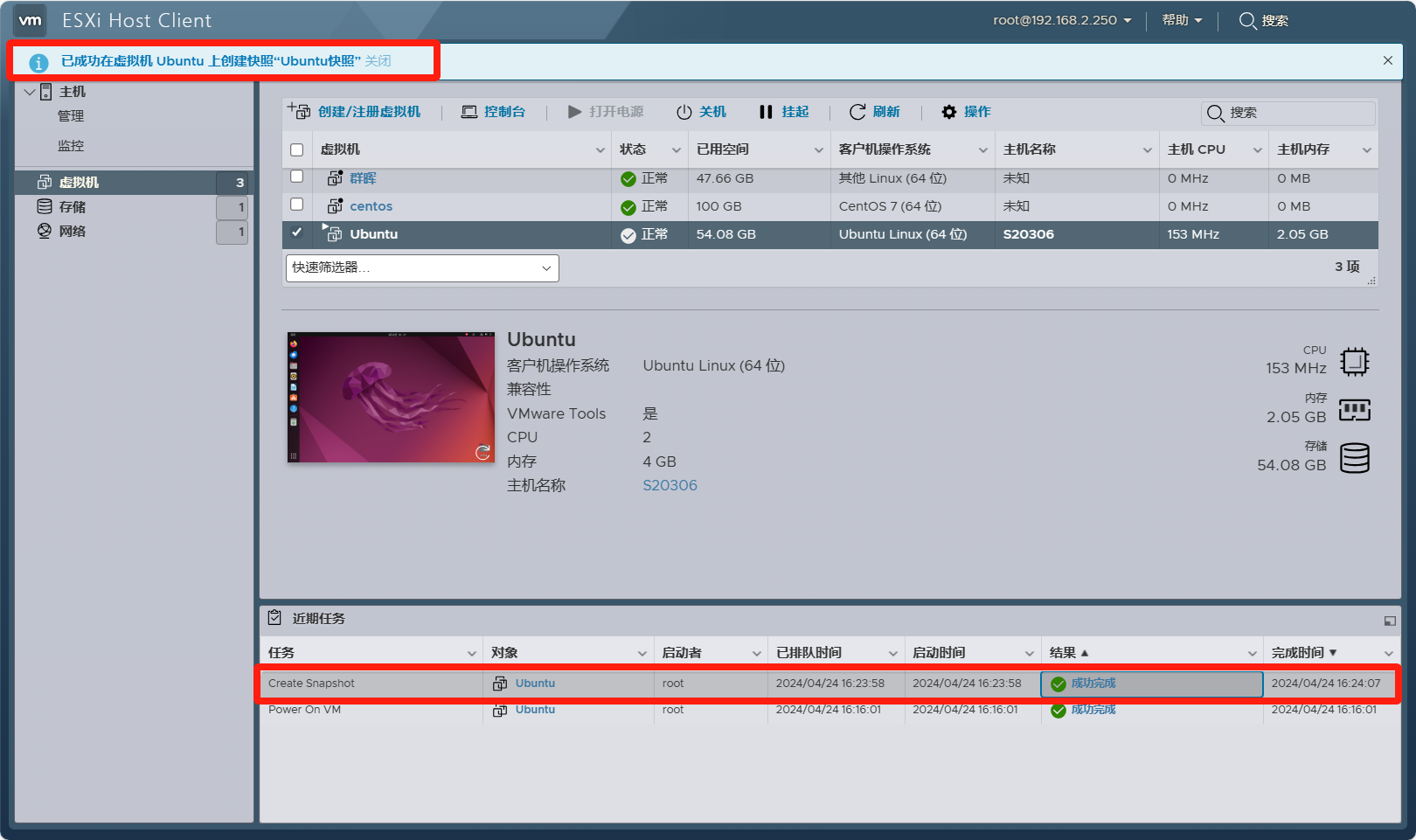
Task: Click the refresh icon on Ubuntu thumbnail
Action: point(482,452)
